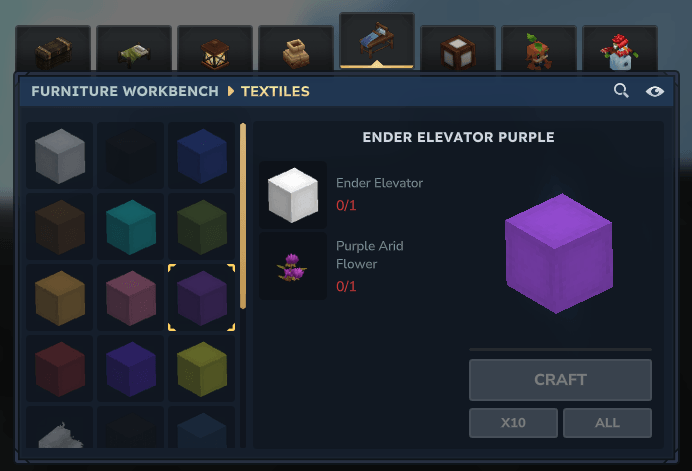
Task: Open the red flower vase tab
Action: pyautogui.click(x=620, y=49)
